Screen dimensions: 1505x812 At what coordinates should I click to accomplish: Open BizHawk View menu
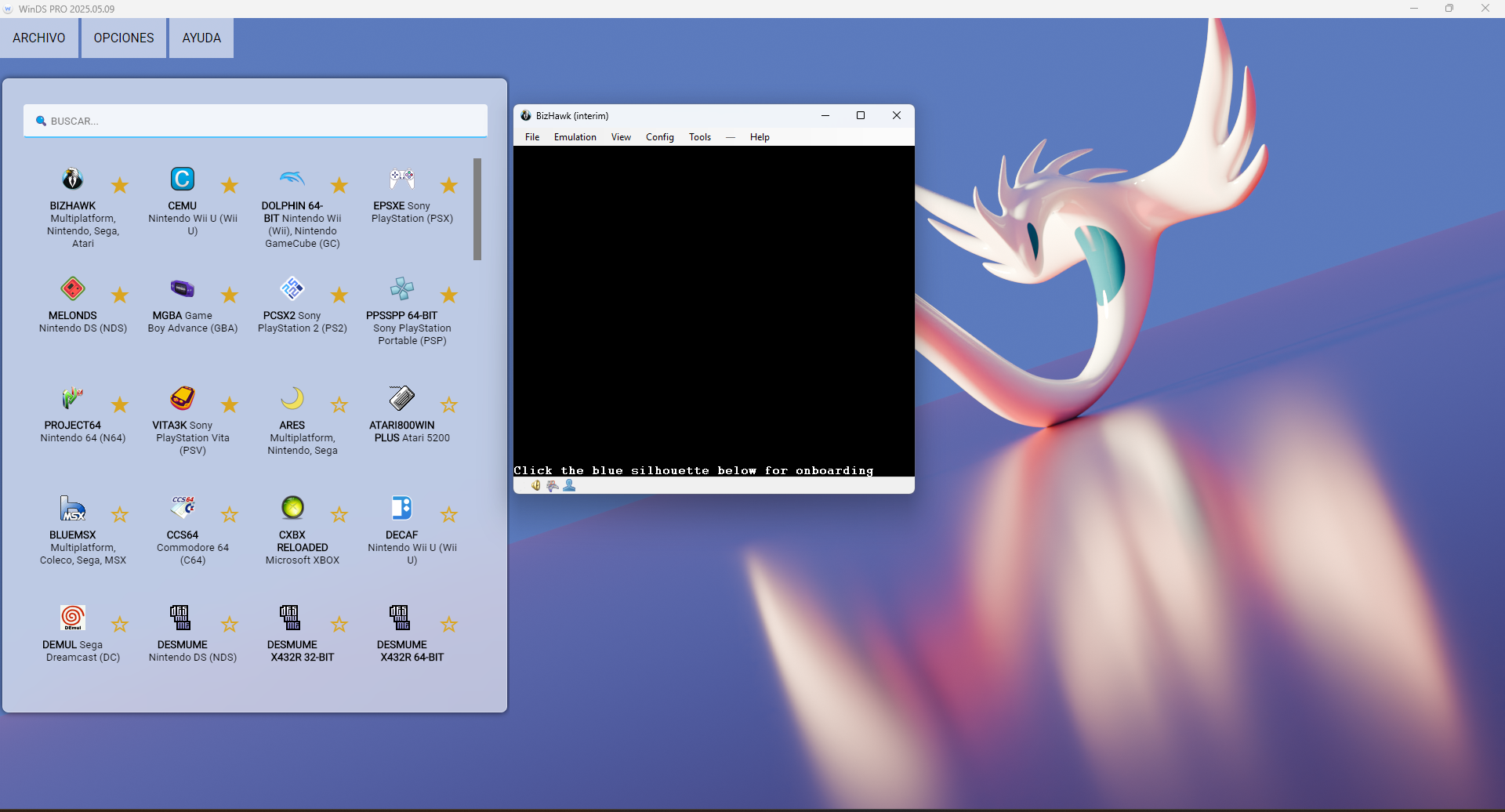(x=621, y=137)
